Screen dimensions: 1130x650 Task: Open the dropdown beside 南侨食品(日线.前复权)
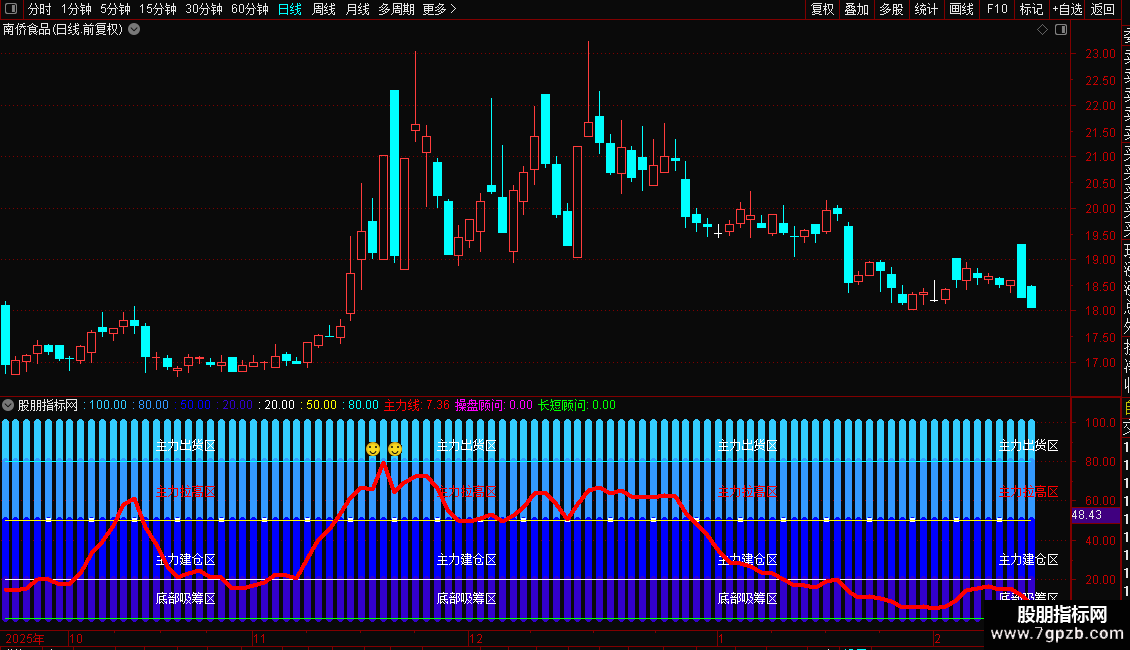[134, 30]
